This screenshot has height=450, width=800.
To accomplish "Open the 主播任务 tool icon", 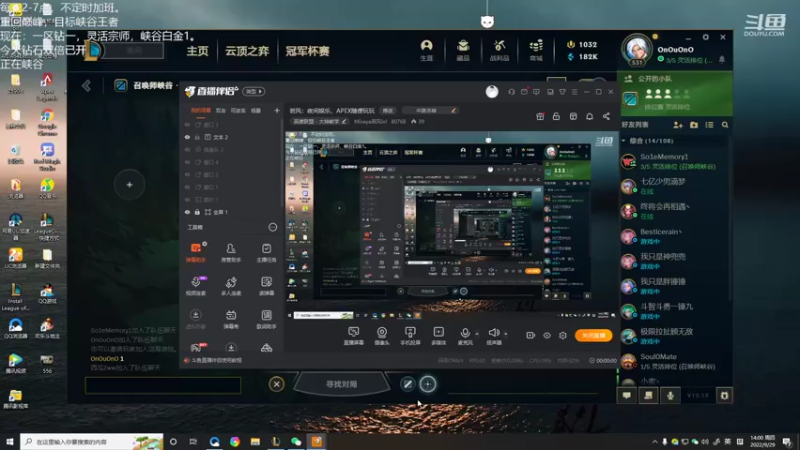I will click(266, 252).
